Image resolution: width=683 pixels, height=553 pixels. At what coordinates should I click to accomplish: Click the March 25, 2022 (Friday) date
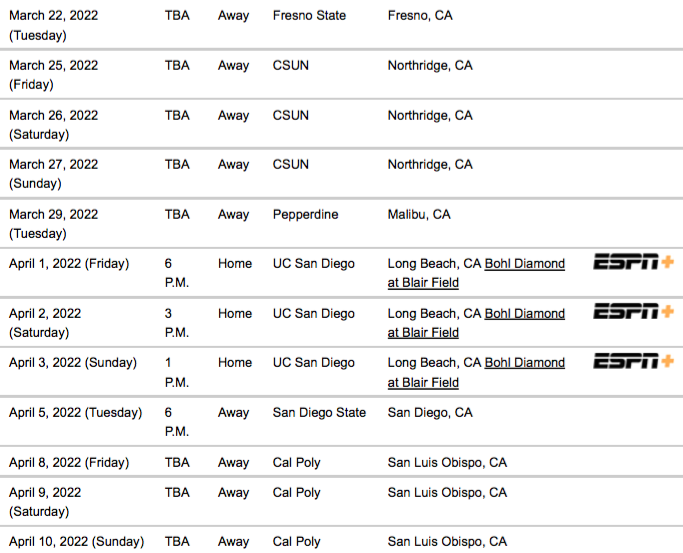54,74
